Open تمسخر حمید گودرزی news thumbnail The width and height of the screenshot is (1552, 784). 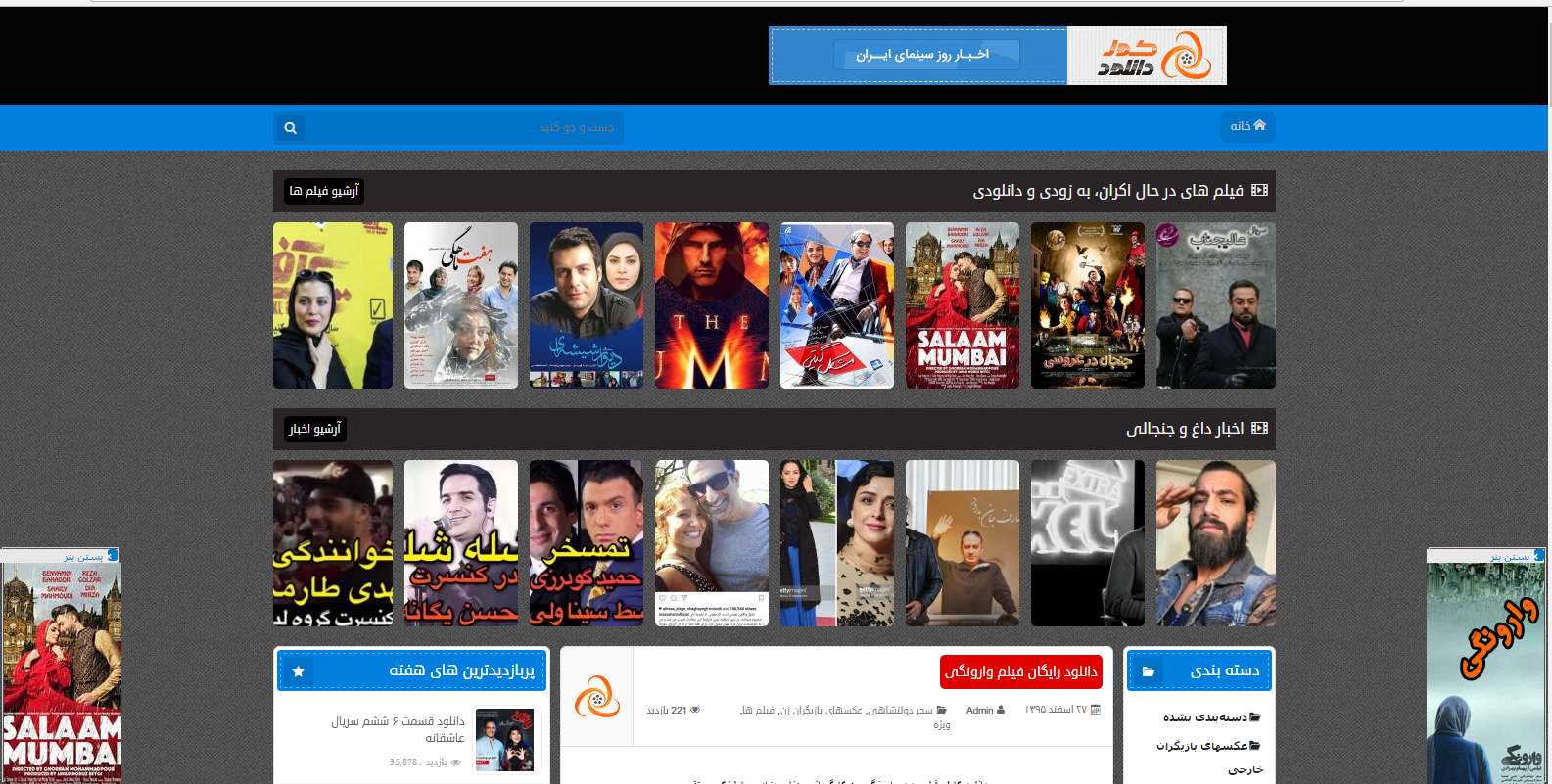pos(587,543)
